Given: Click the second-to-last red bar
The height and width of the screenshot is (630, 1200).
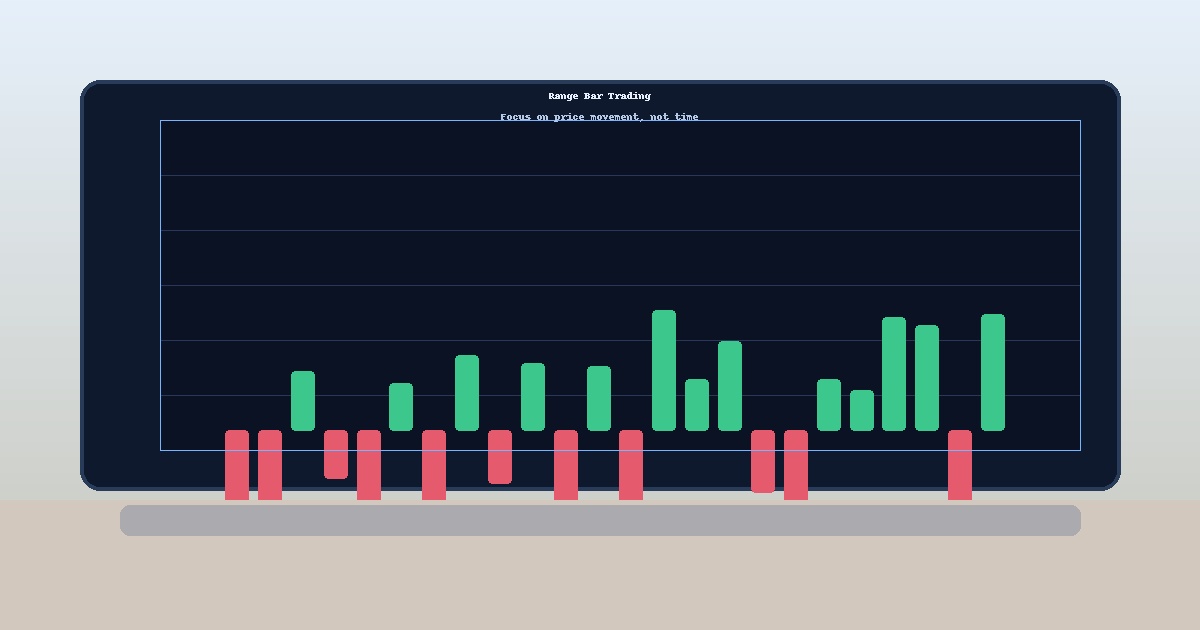Looking at the screenshot, I should tap(796, 465).
